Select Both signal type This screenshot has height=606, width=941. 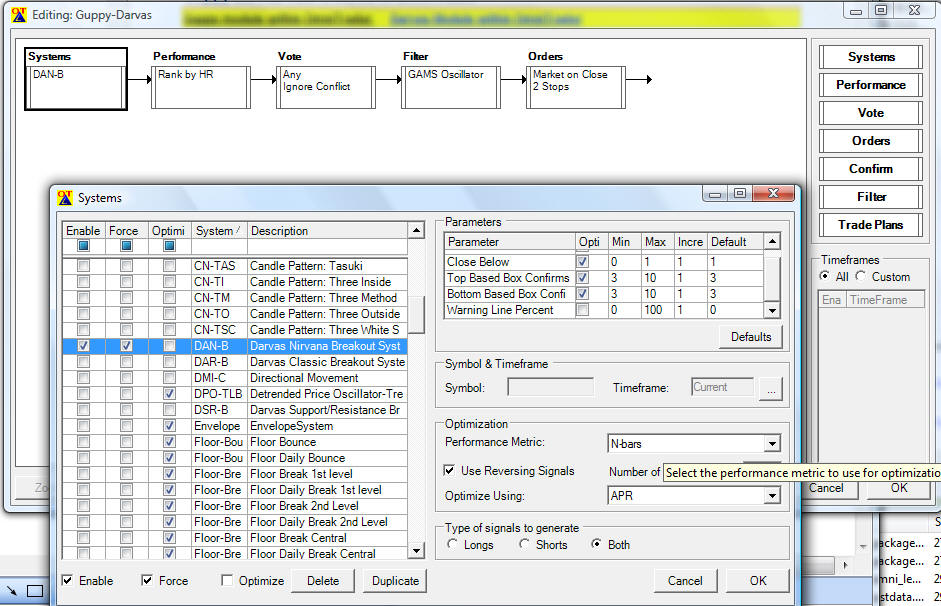click(x=596, y=544)
